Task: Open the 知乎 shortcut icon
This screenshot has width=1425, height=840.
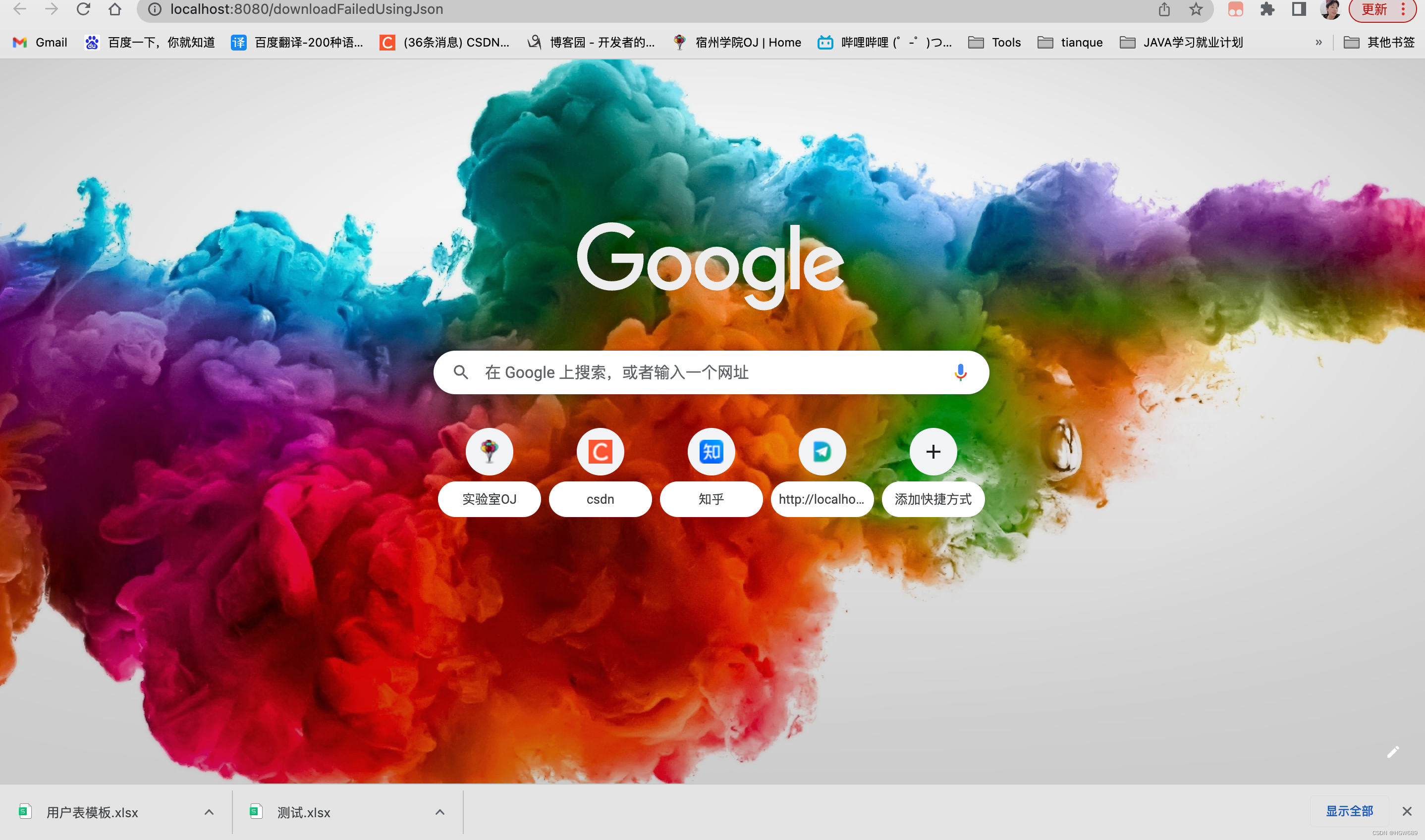Action: (711, 452)
